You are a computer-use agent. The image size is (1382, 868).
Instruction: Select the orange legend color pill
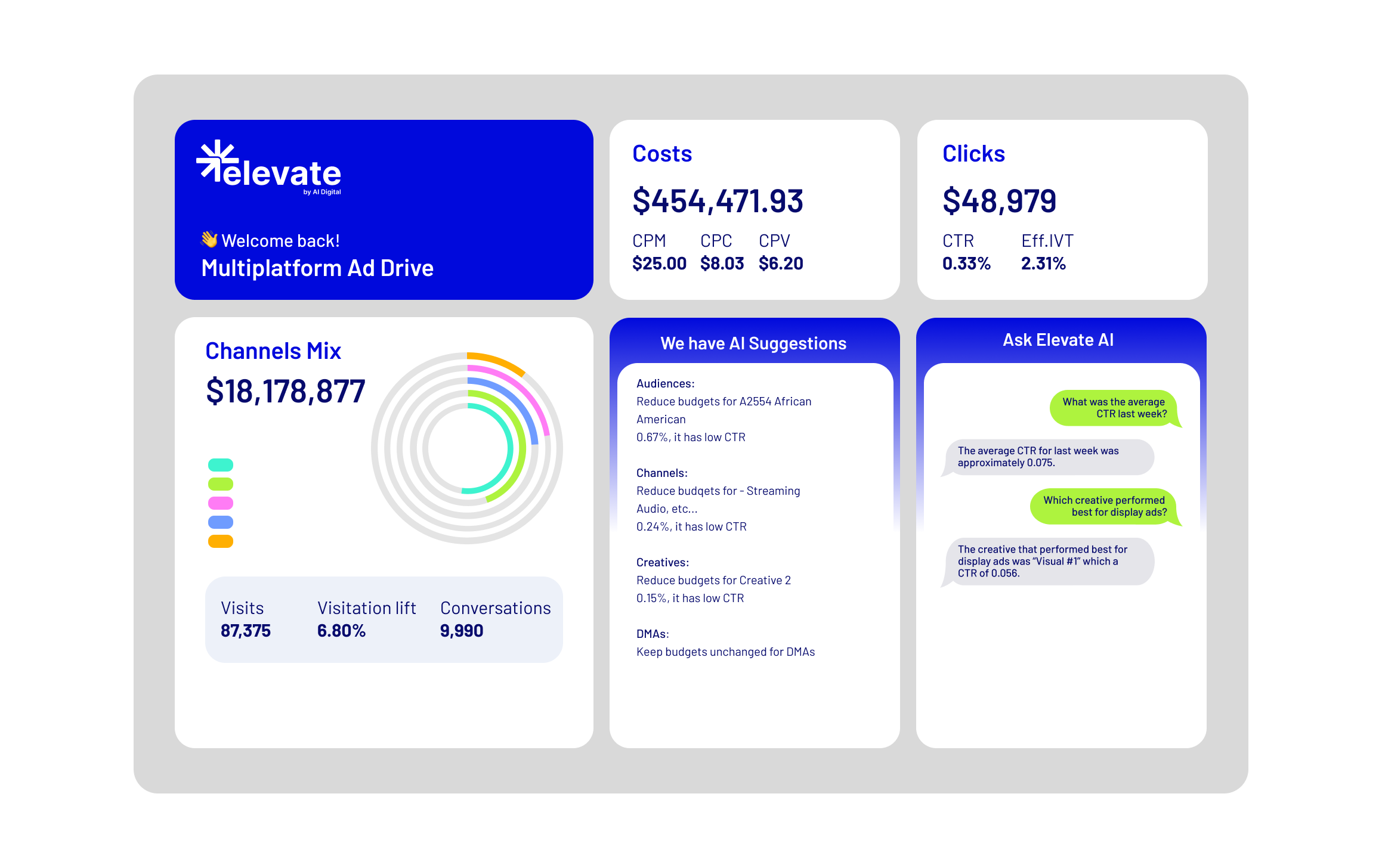(220, 541)
